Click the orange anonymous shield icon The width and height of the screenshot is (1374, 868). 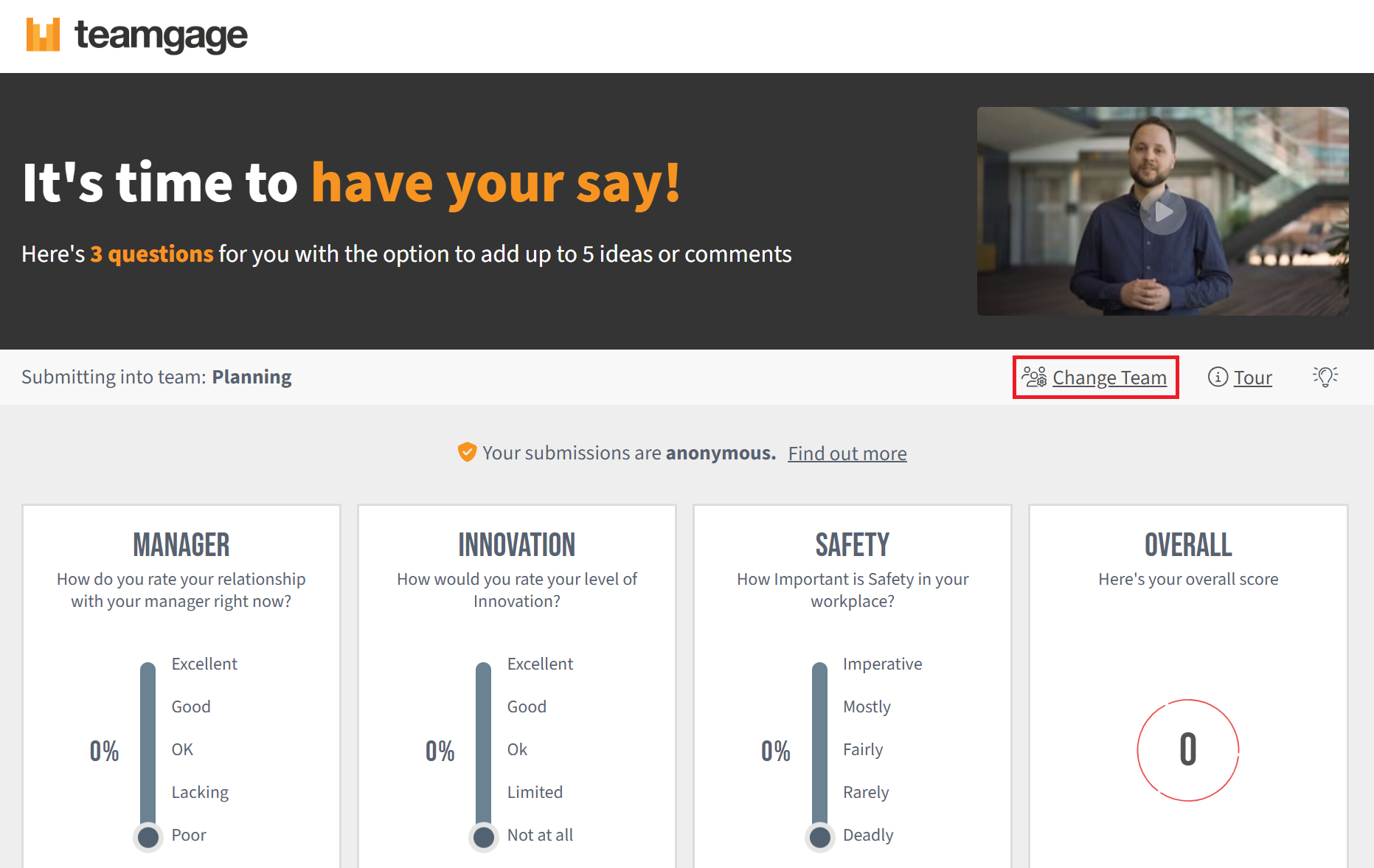coord(467,452)
